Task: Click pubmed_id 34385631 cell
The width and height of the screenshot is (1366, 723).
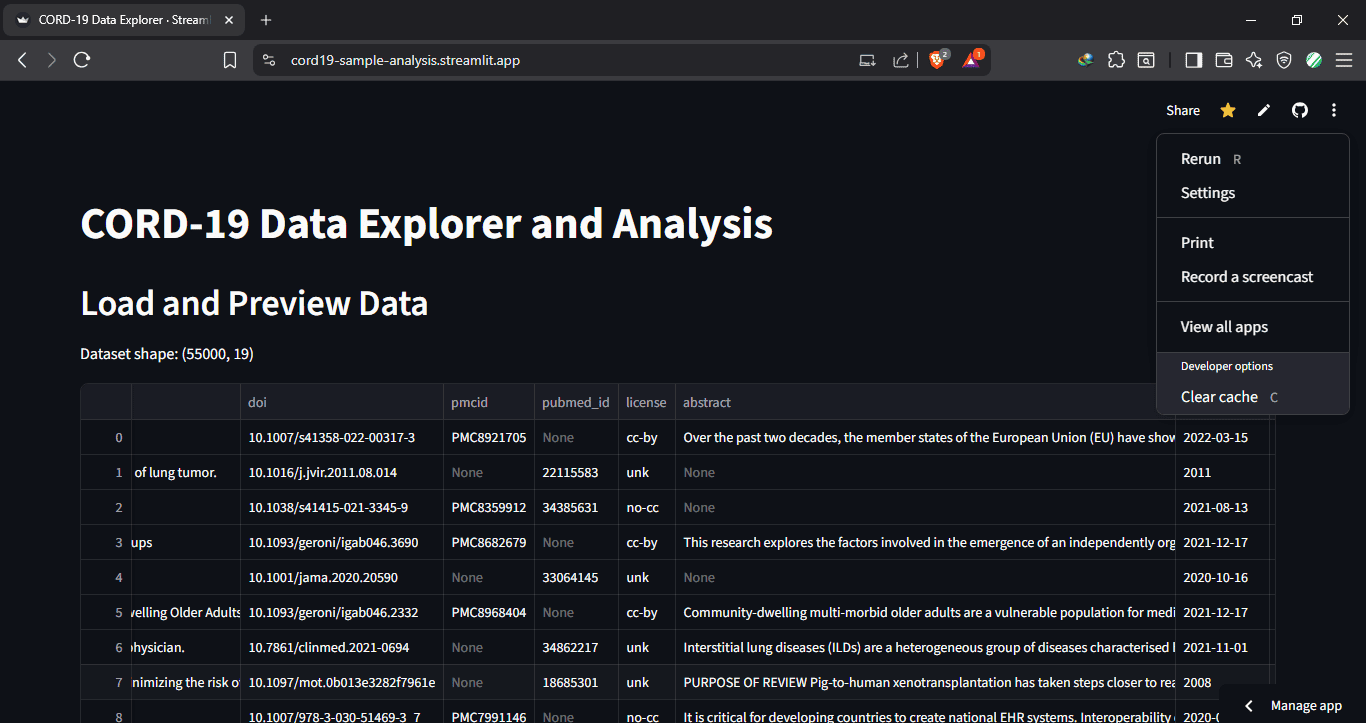Action: point(576,508)
